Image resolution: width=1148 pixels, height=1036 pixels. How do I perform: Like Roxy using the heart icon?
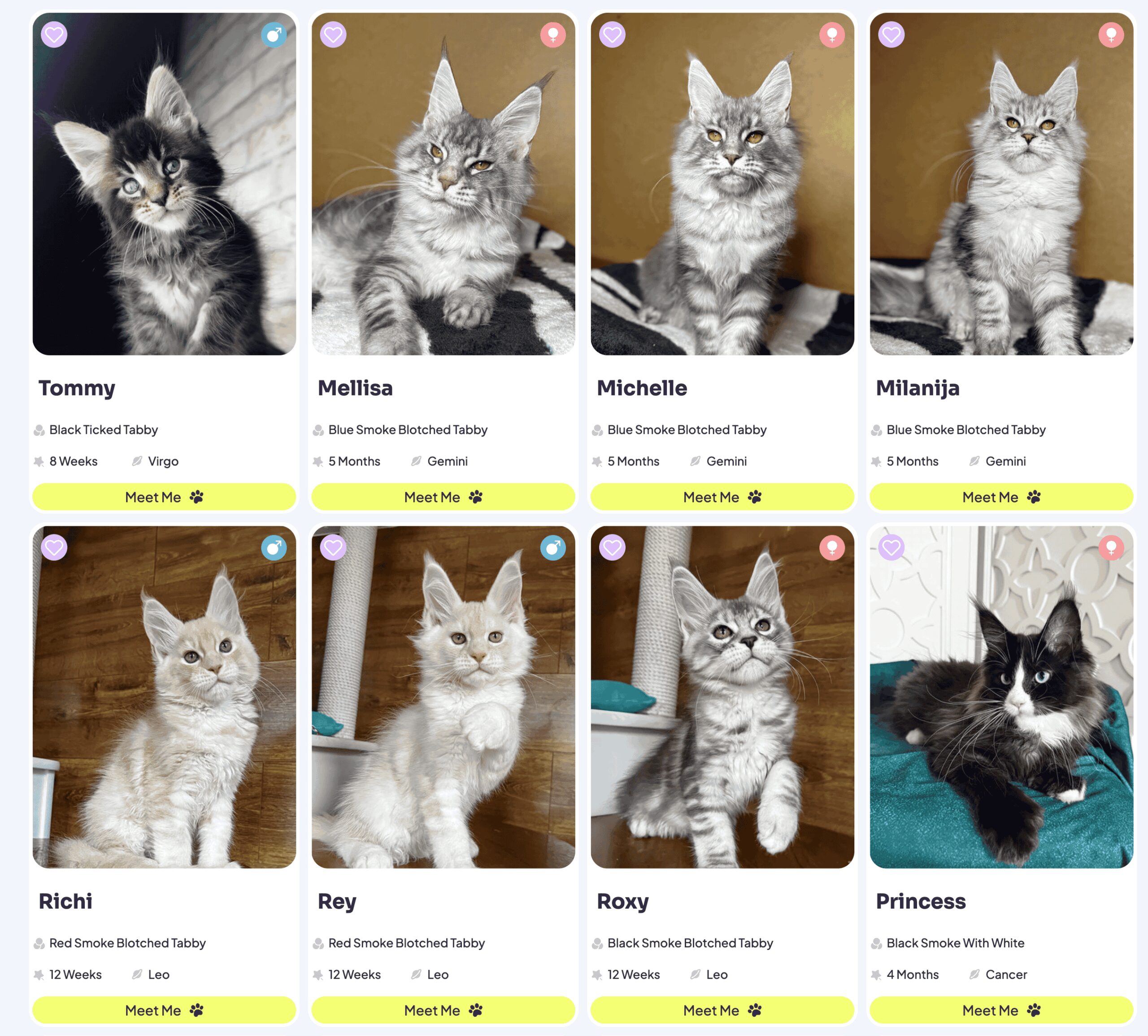pyautogui.click(x=612, y=548)
